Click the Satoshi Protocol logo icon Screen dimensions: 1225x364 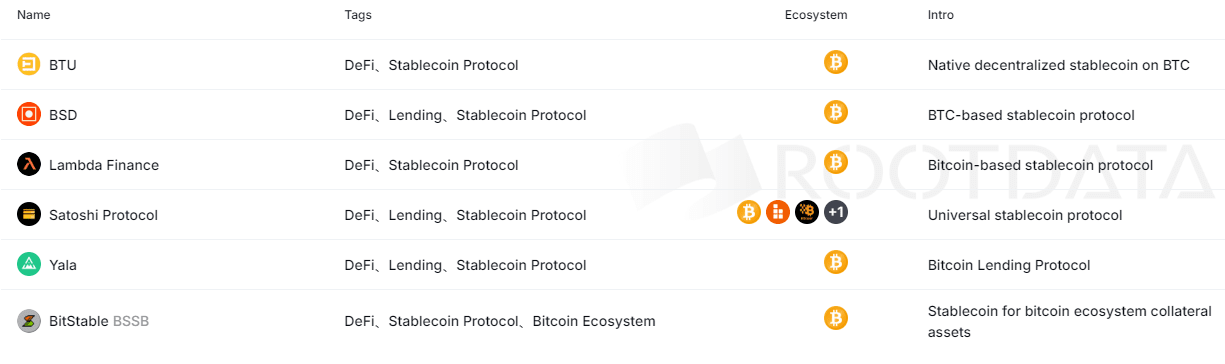[x=29, y=215]
